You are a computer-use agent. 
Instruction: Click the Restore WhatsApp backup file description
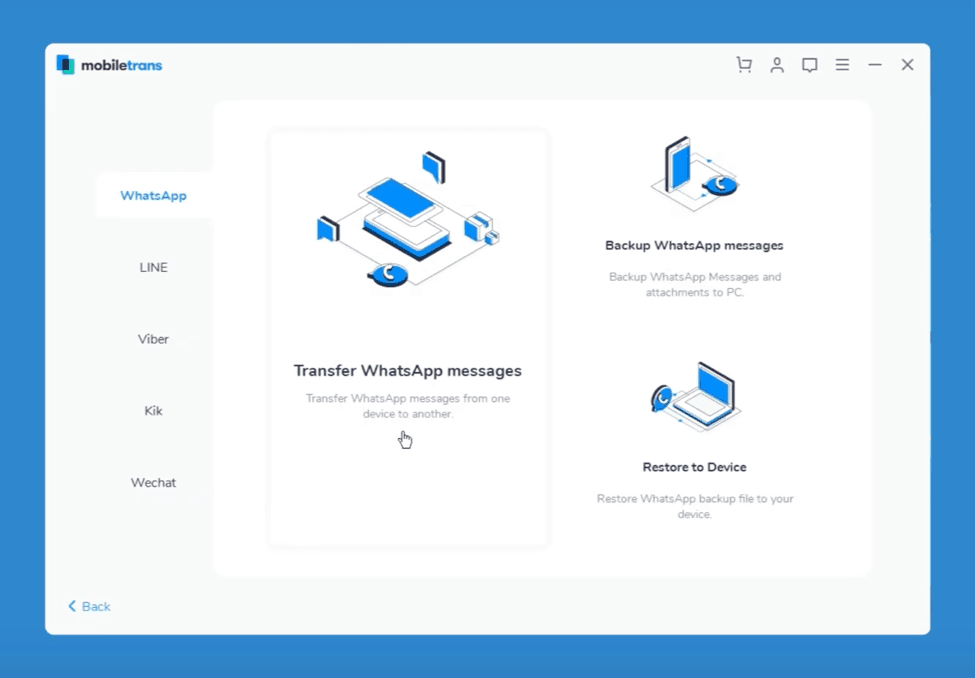pyautogui.click(x=694, y=506)
